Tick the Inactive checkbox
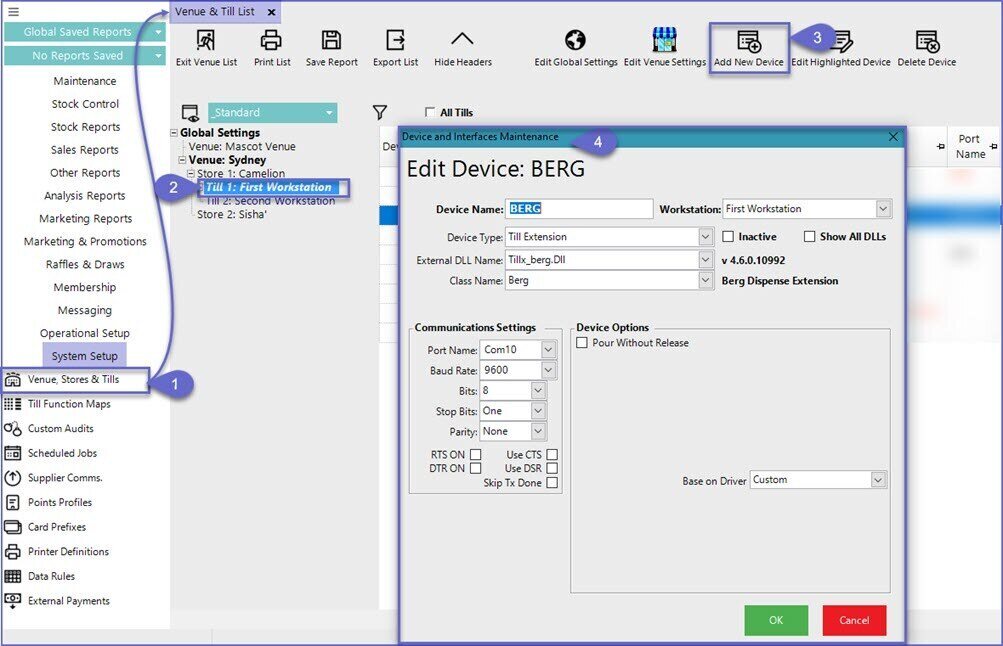This screenshot has height=646, width=1003. [x=729, y=237]
